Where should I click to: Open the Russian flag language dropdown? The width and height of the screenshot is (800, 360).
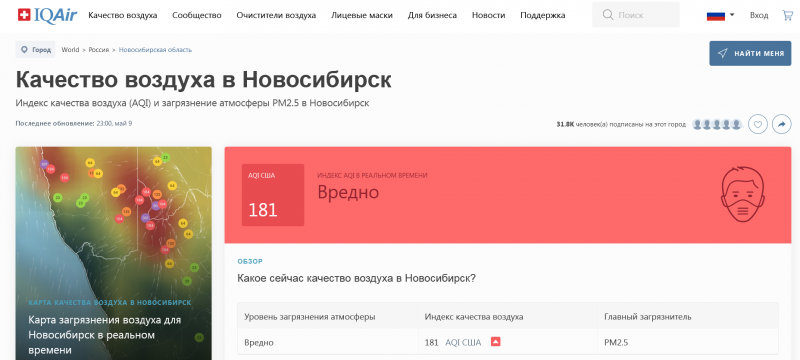tap(720, 15)
